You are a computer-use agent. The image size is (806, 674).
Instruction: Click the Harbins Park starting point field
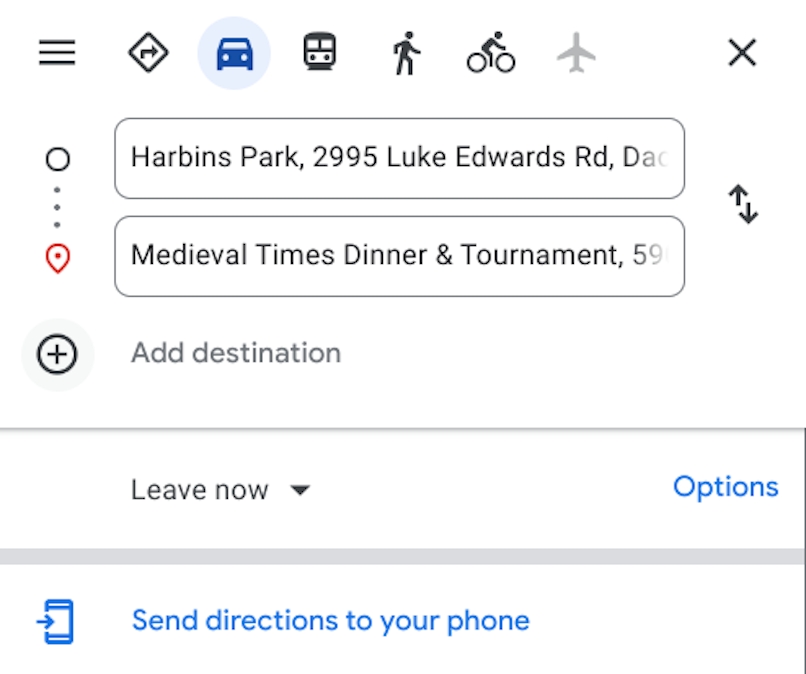(x=400, y=158)
